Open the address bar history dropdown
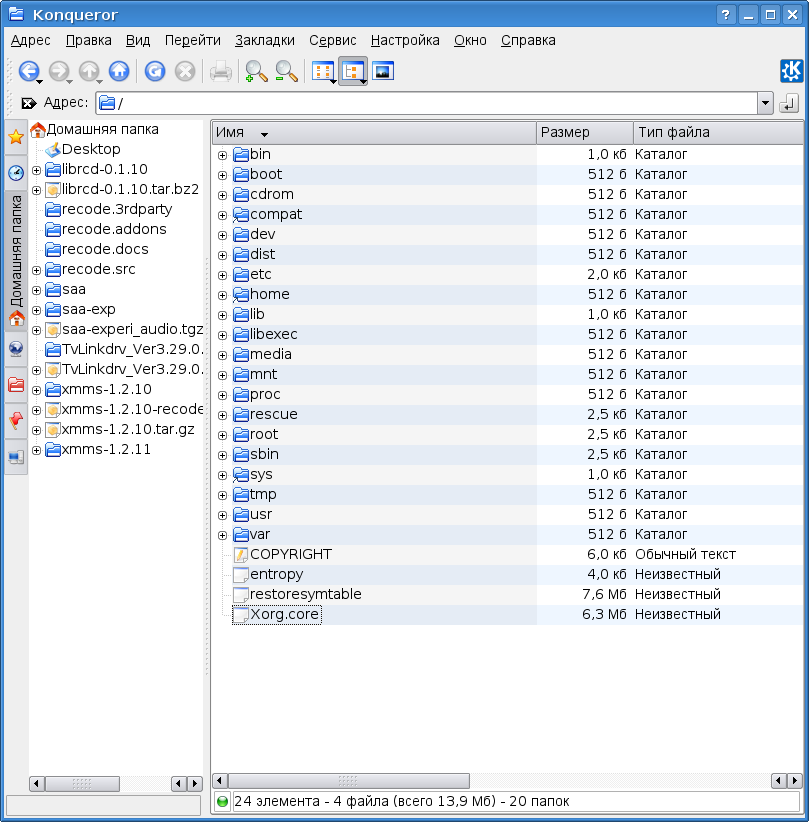Screen dimensions: 809x822 [x=765, y=103]
